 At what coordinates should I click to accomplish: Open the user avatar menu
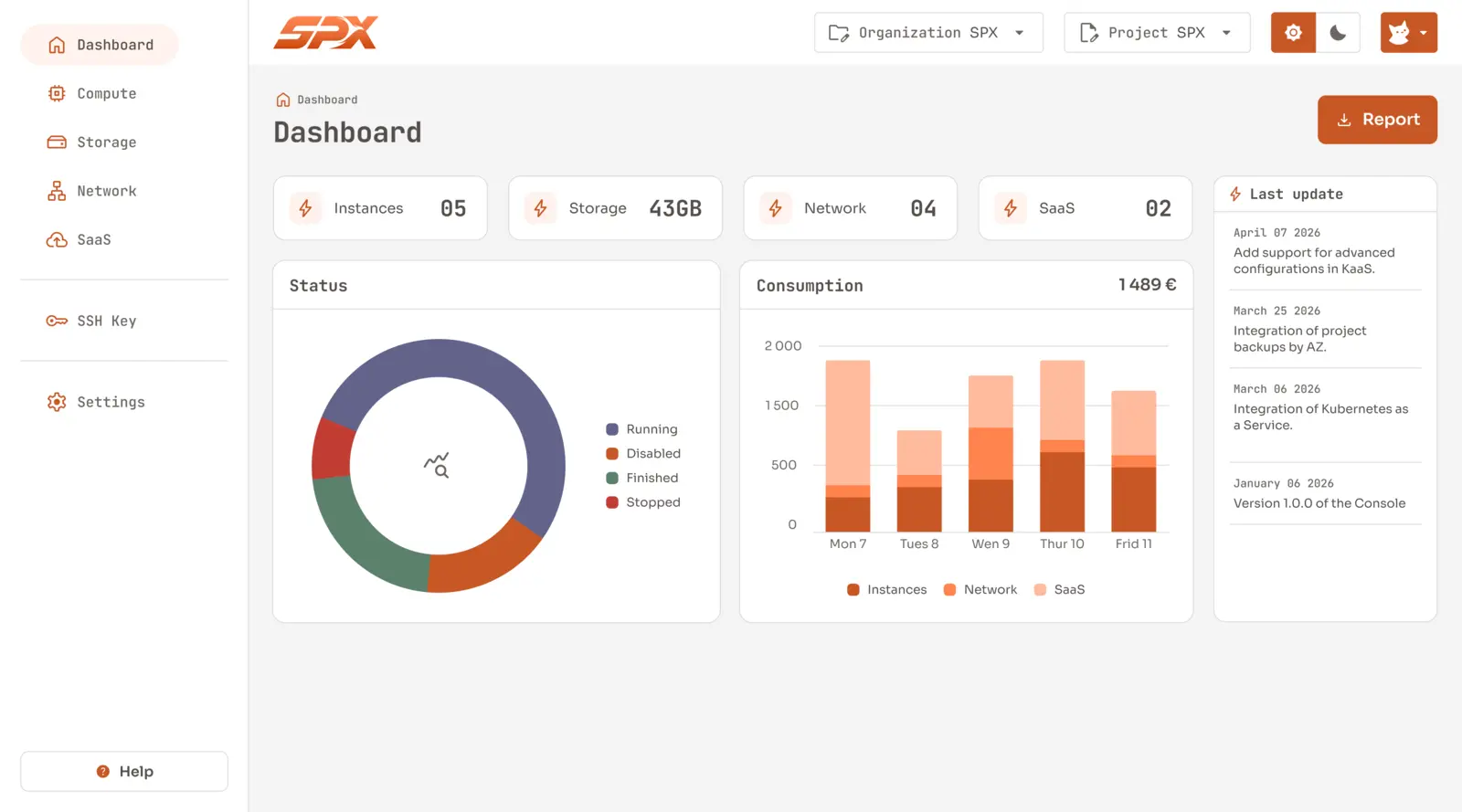pos(1408,33)
